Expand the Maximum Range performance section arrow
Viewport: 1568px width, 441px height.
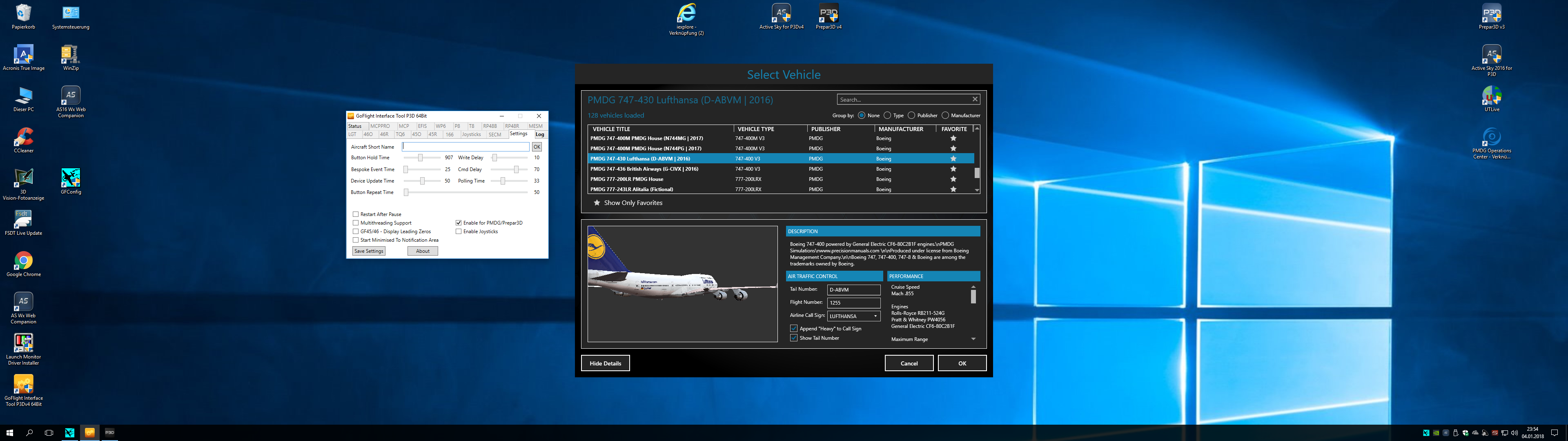[973, 339]
